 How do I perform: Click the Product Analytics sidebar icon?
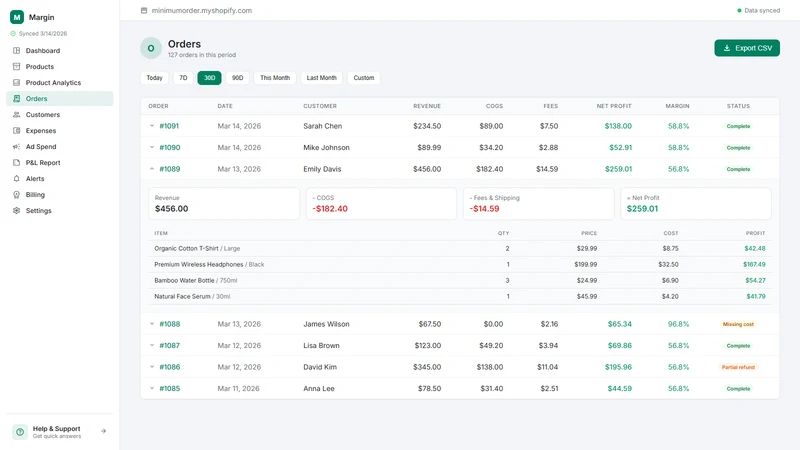coord(16,83)
